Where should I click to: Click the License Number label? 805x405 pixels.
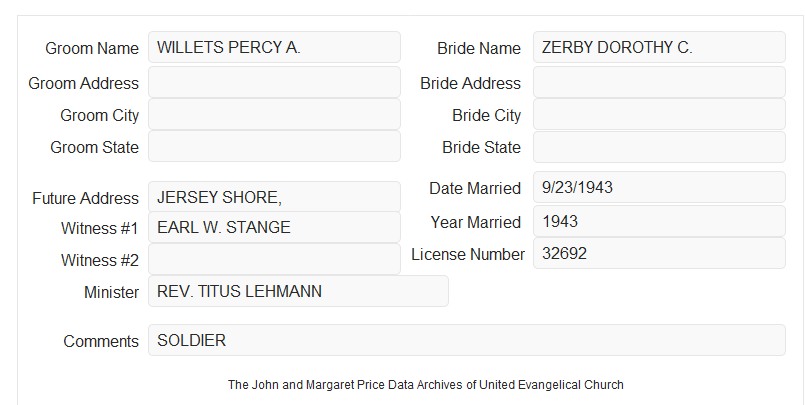point(468,255)
